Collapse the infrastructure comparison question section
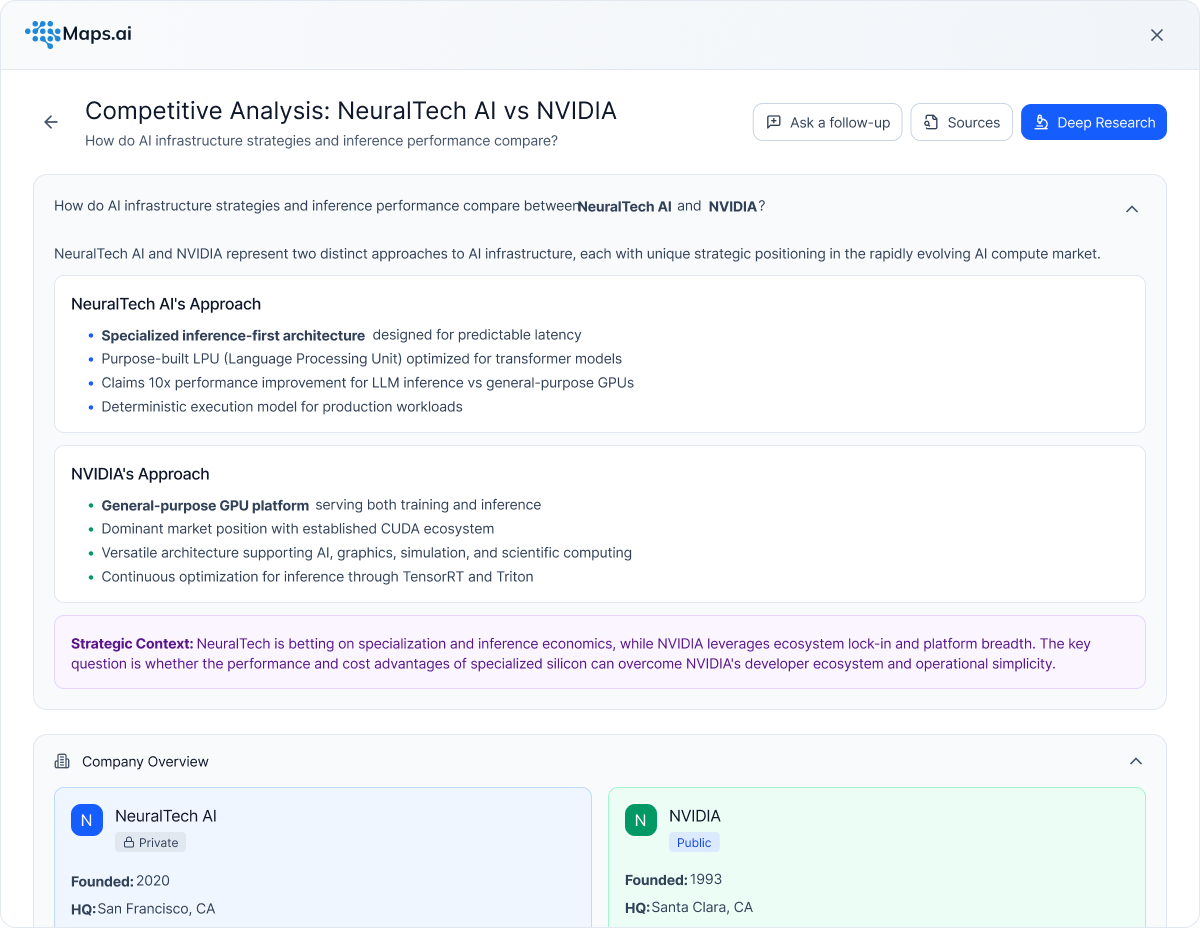Screen dimensions: 1200x928 pyautogui.click(x=1132, y=209)
